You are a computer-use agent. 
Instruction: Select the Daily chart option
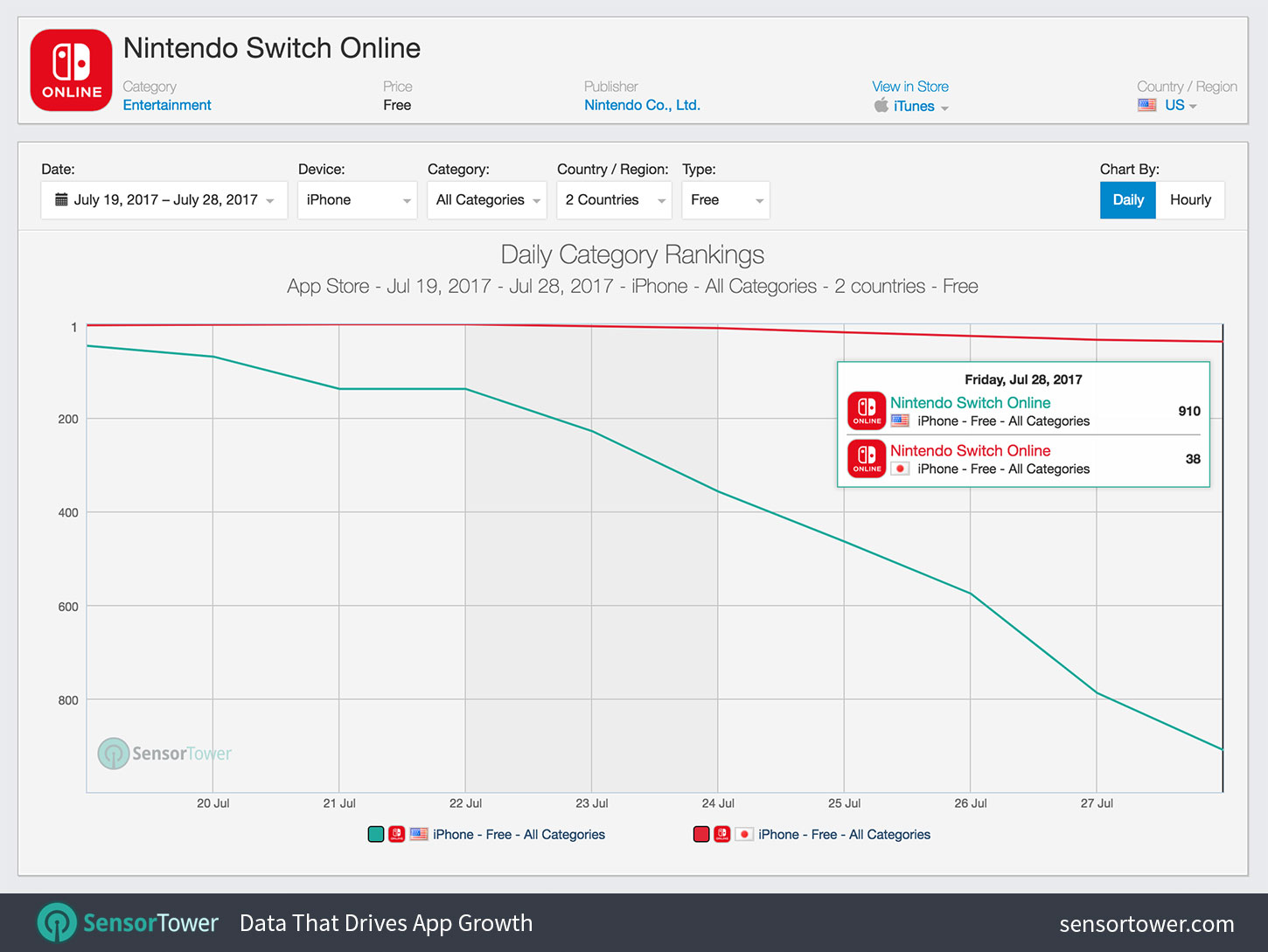[1127, 200]
